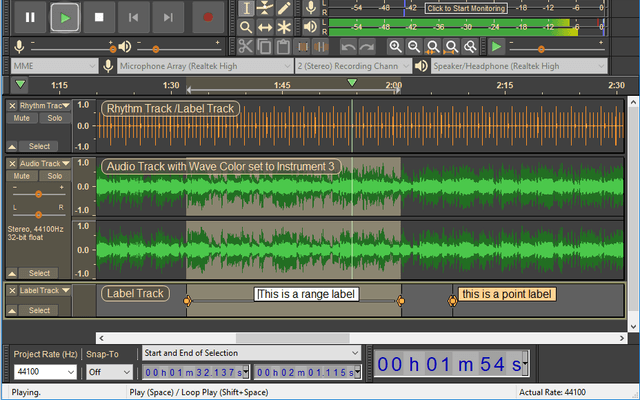Click the green Play button
The image size is (640, 400).
pyautogui.click(x=64, y=17)
